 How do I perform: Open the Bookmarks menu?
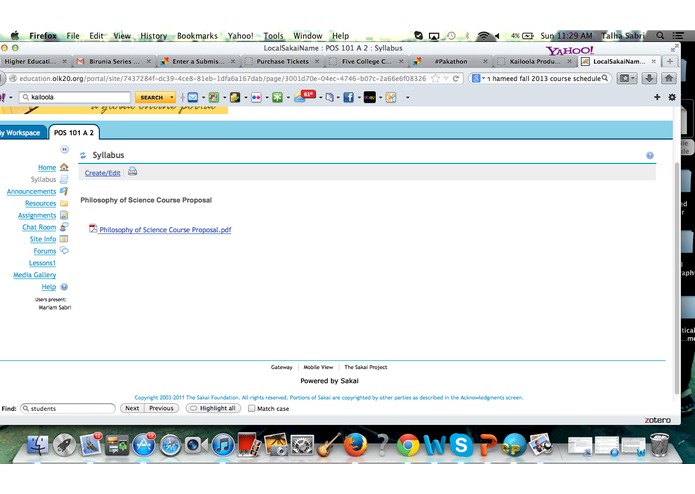point(197,36)
